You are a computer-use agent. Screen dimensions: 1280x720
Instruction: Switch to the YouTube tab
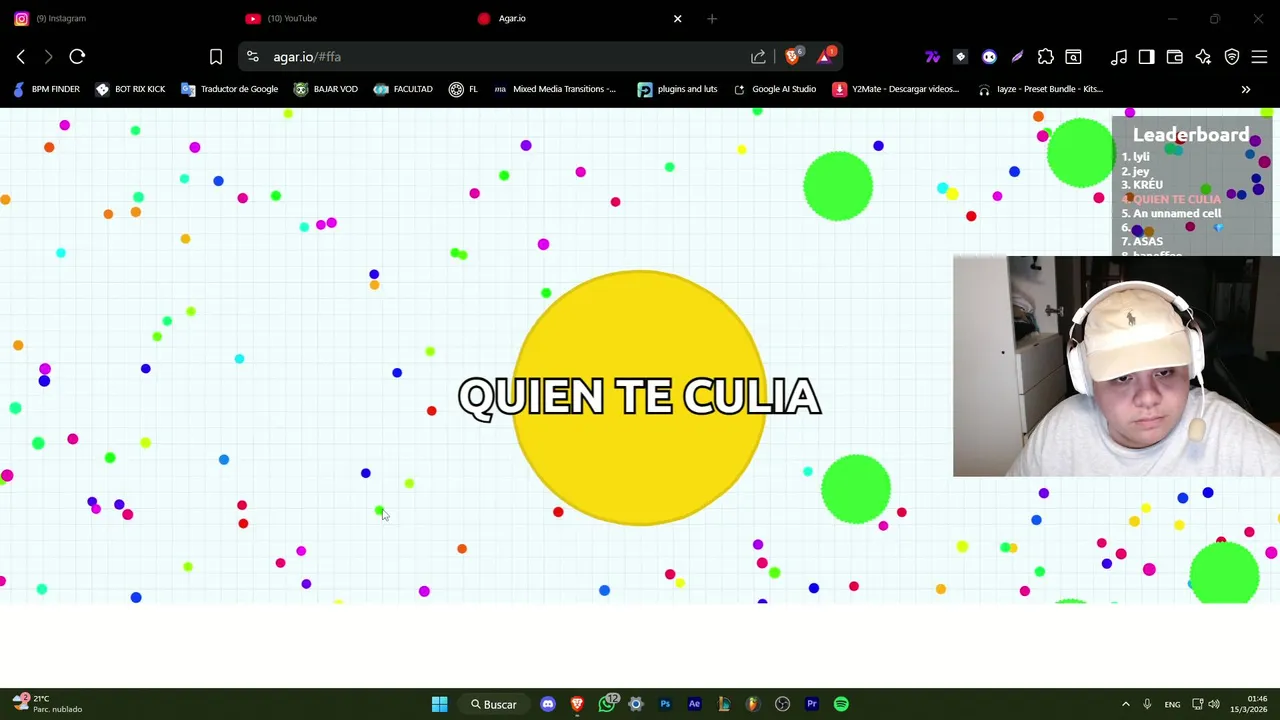pyautogui.click(x=345, y=18)
